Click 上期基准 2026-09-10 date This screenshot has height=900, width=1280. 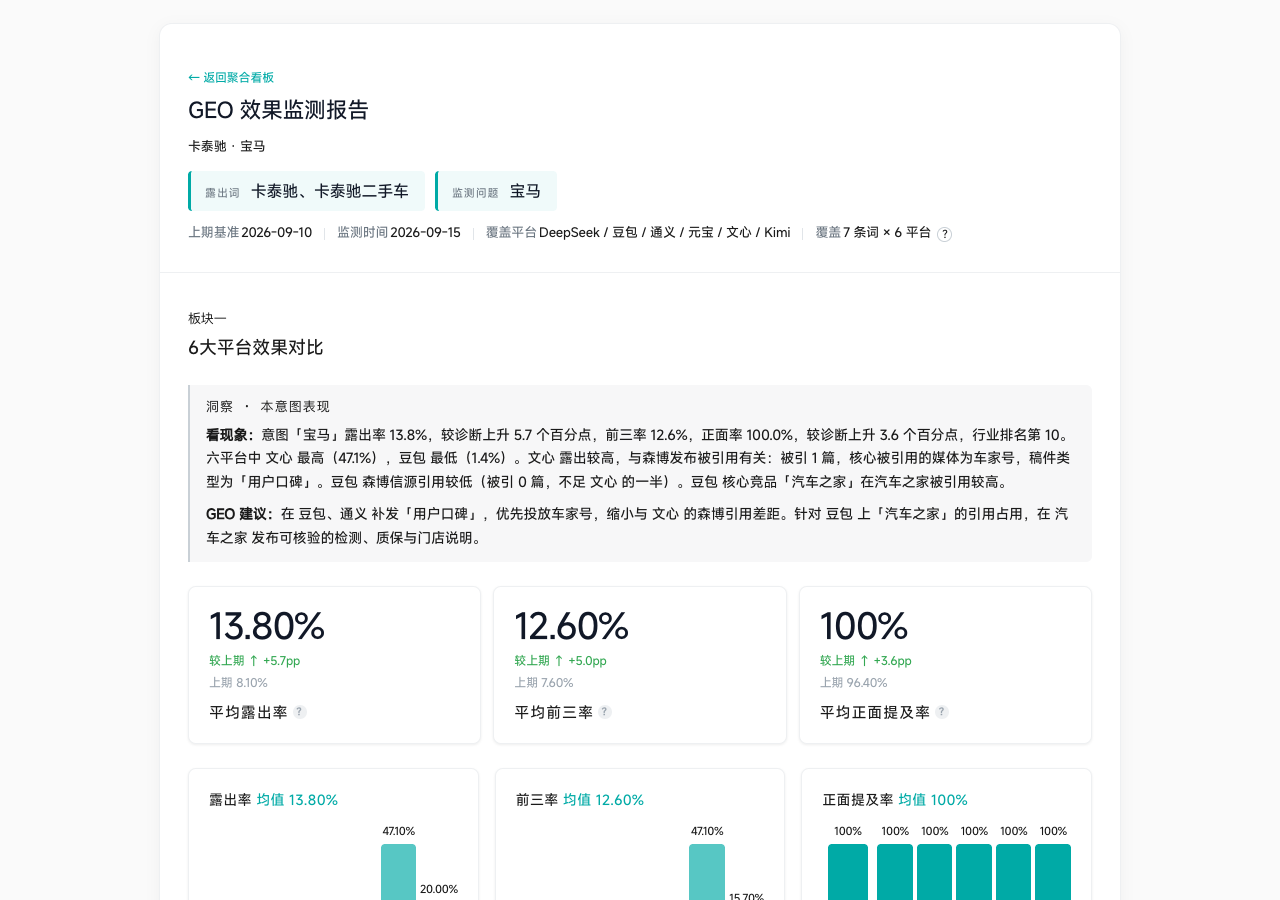tap(250, 232)
